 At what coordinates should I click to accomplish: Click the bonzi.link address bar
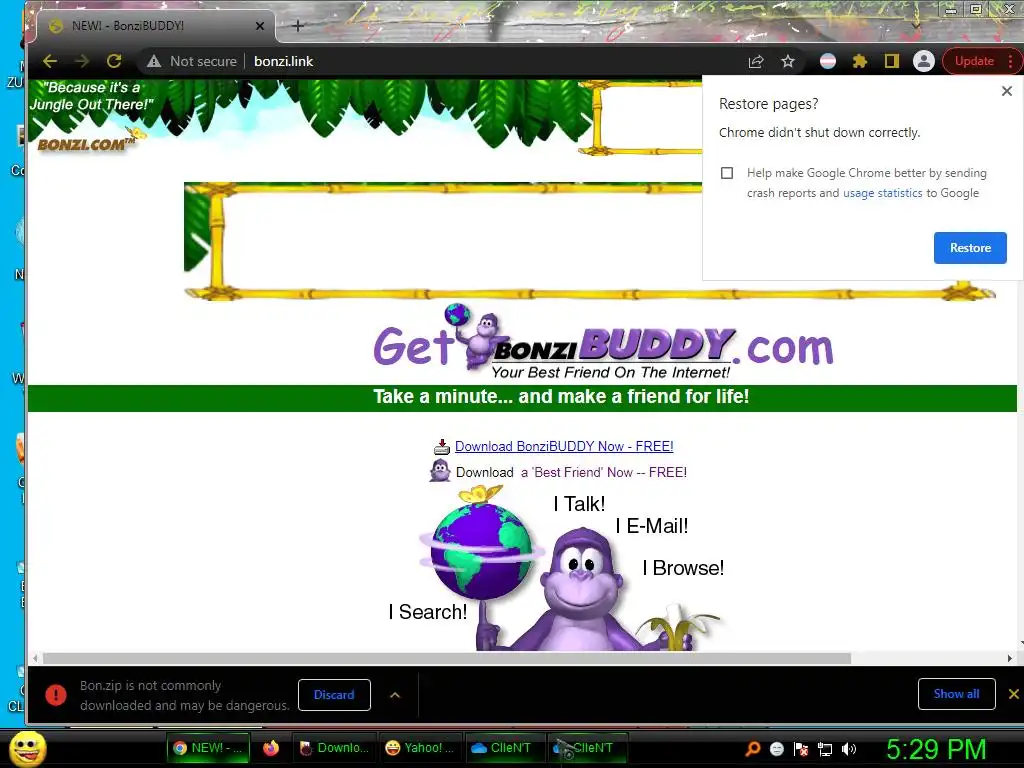pyautogui.click(x=283, y=61)
